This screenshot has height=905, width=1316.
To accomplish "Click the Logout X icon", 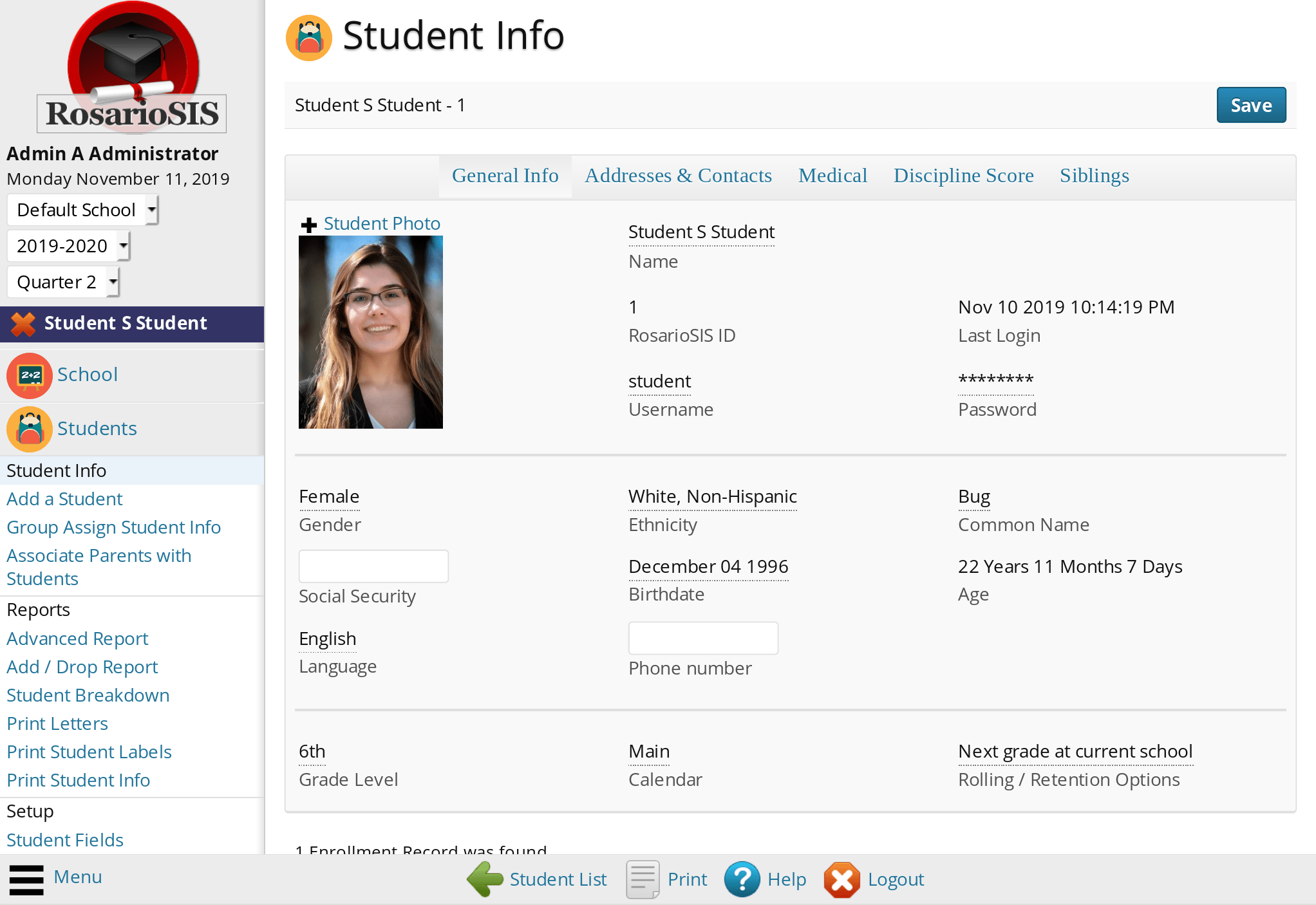I will [x=841, y=879].
